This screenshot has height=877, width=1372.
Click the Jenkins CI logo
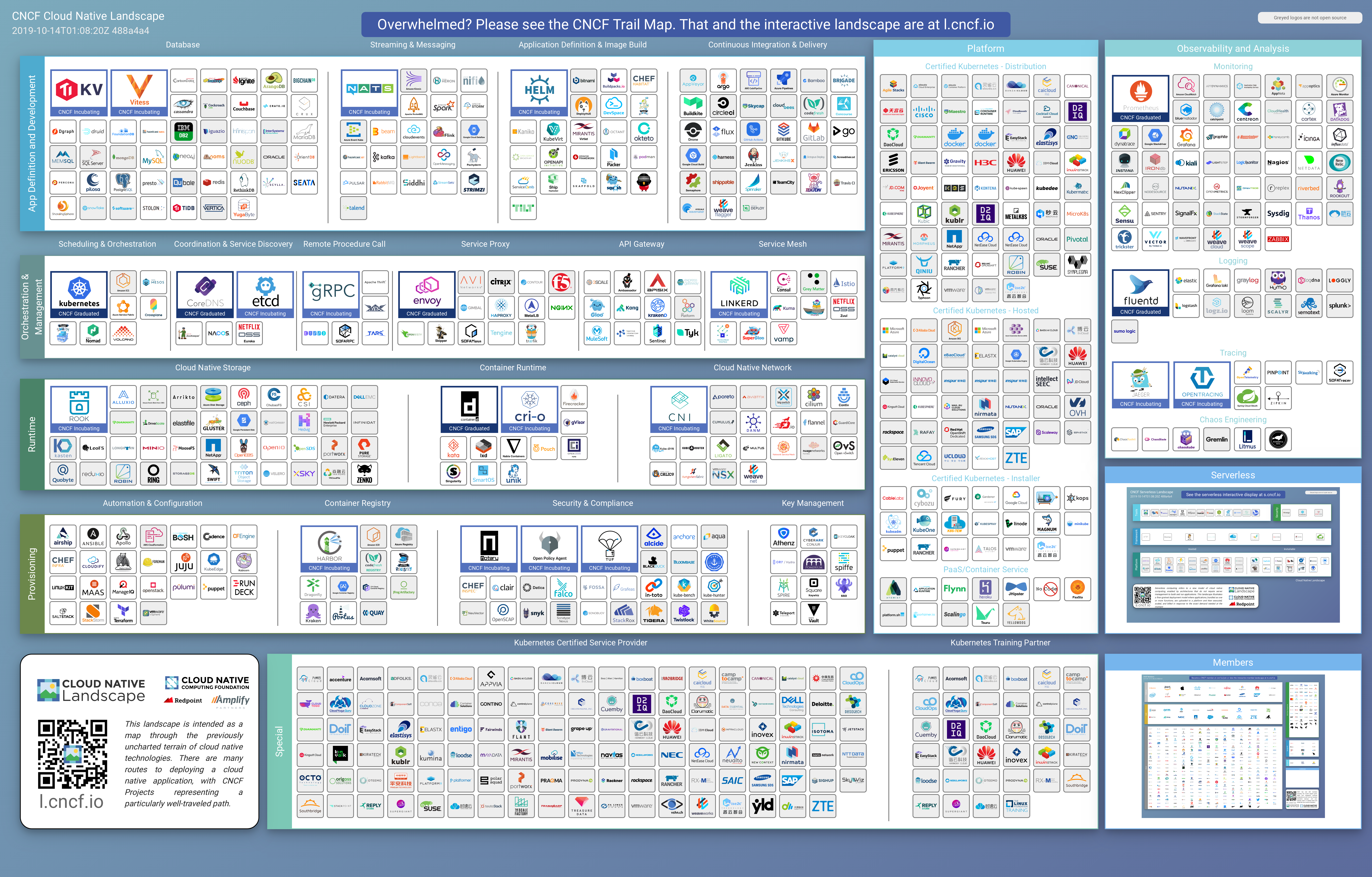coord(753,157)
